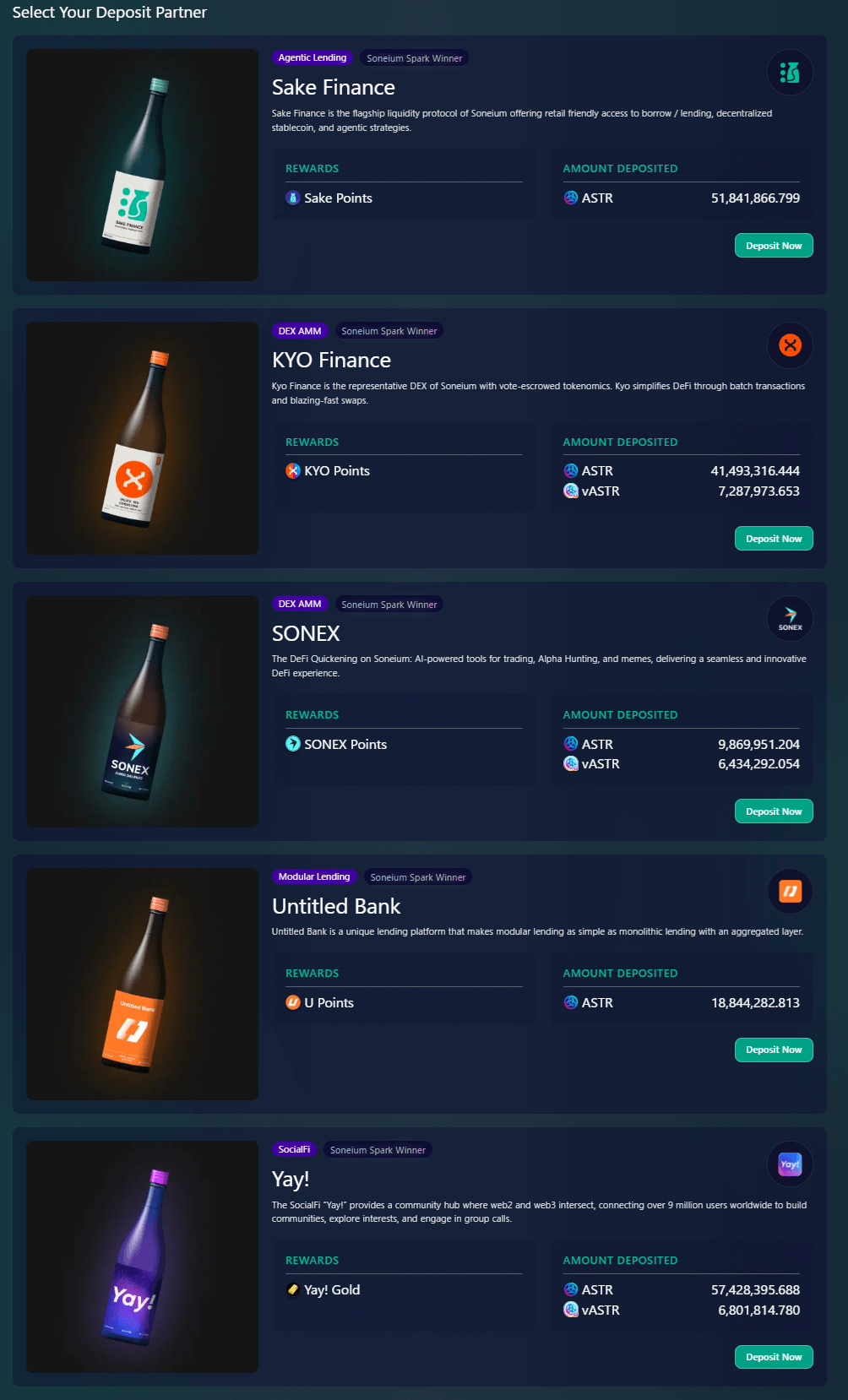This screenshot has height=1400, width=848.
Task: Select the SocialFi category tag
Action: pos(294,1150)
